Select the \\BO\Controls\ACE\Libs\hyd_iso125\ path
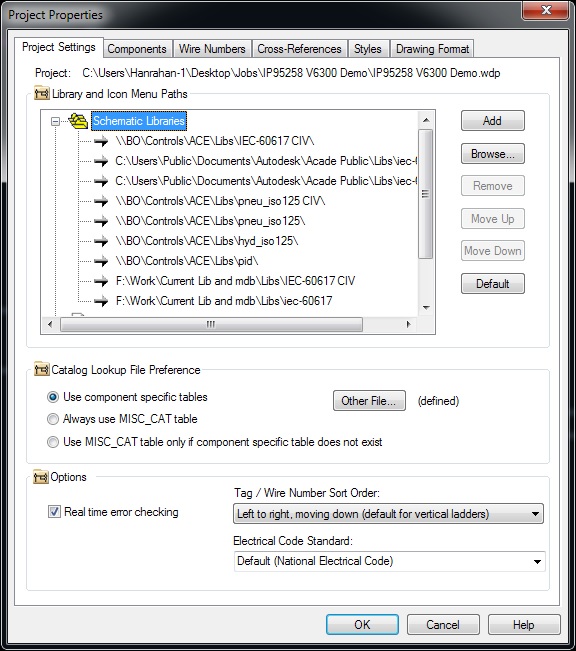 [207, 241]
